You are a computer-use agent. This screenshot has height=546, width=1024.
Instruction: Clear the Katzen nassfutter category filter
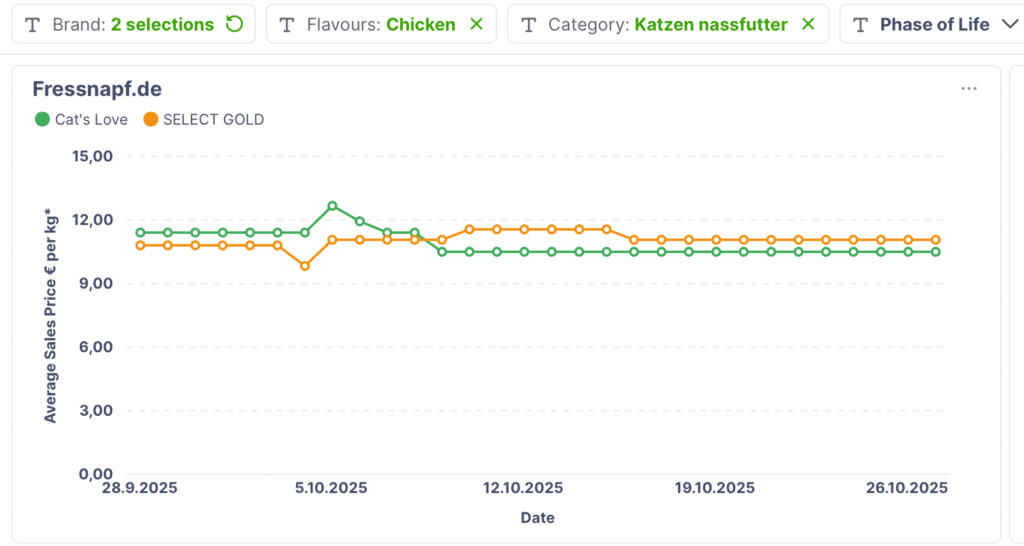[808, 24]
